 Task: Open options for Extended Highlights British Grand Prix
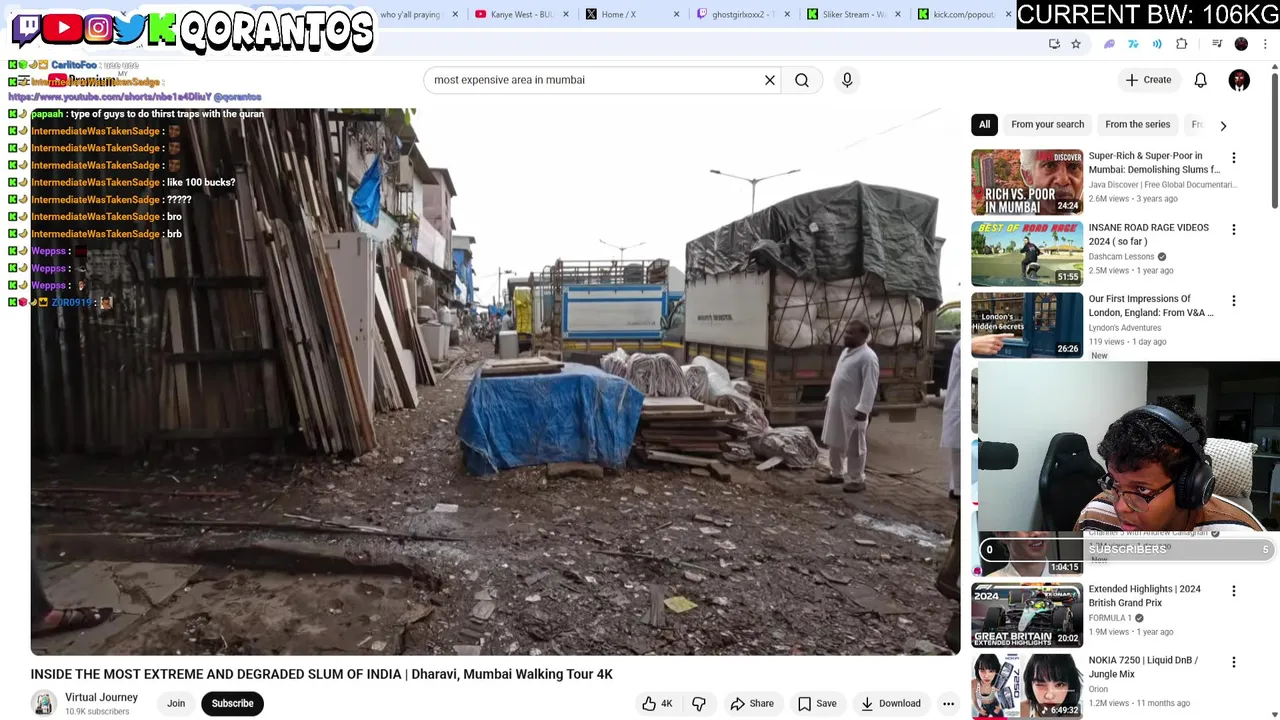1233,591
